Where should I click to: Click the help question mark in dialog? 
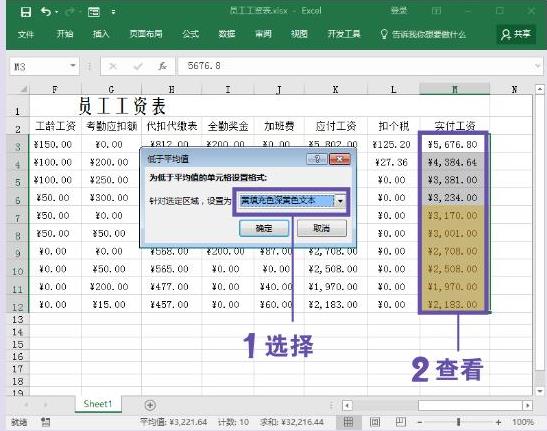coord(317,159)
